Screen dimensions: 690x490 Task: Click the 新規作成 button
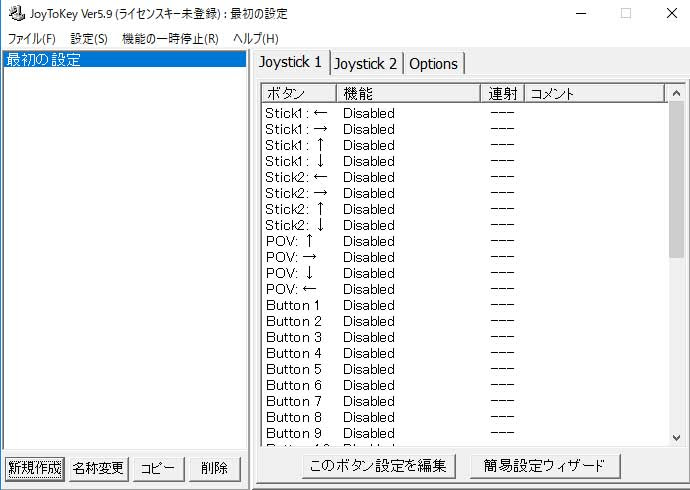coord(35,468)
